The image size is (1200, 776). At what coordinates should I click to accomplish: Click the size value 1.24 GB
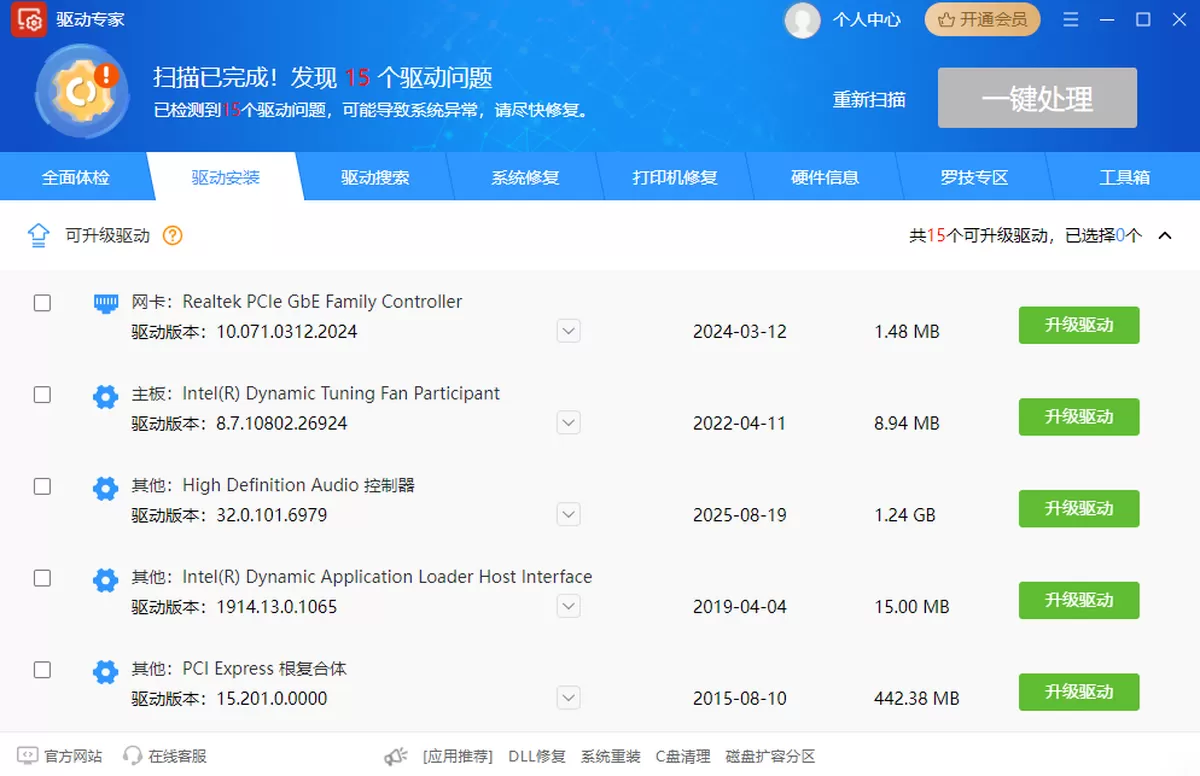pyautogui.click(x=905, y=515)
